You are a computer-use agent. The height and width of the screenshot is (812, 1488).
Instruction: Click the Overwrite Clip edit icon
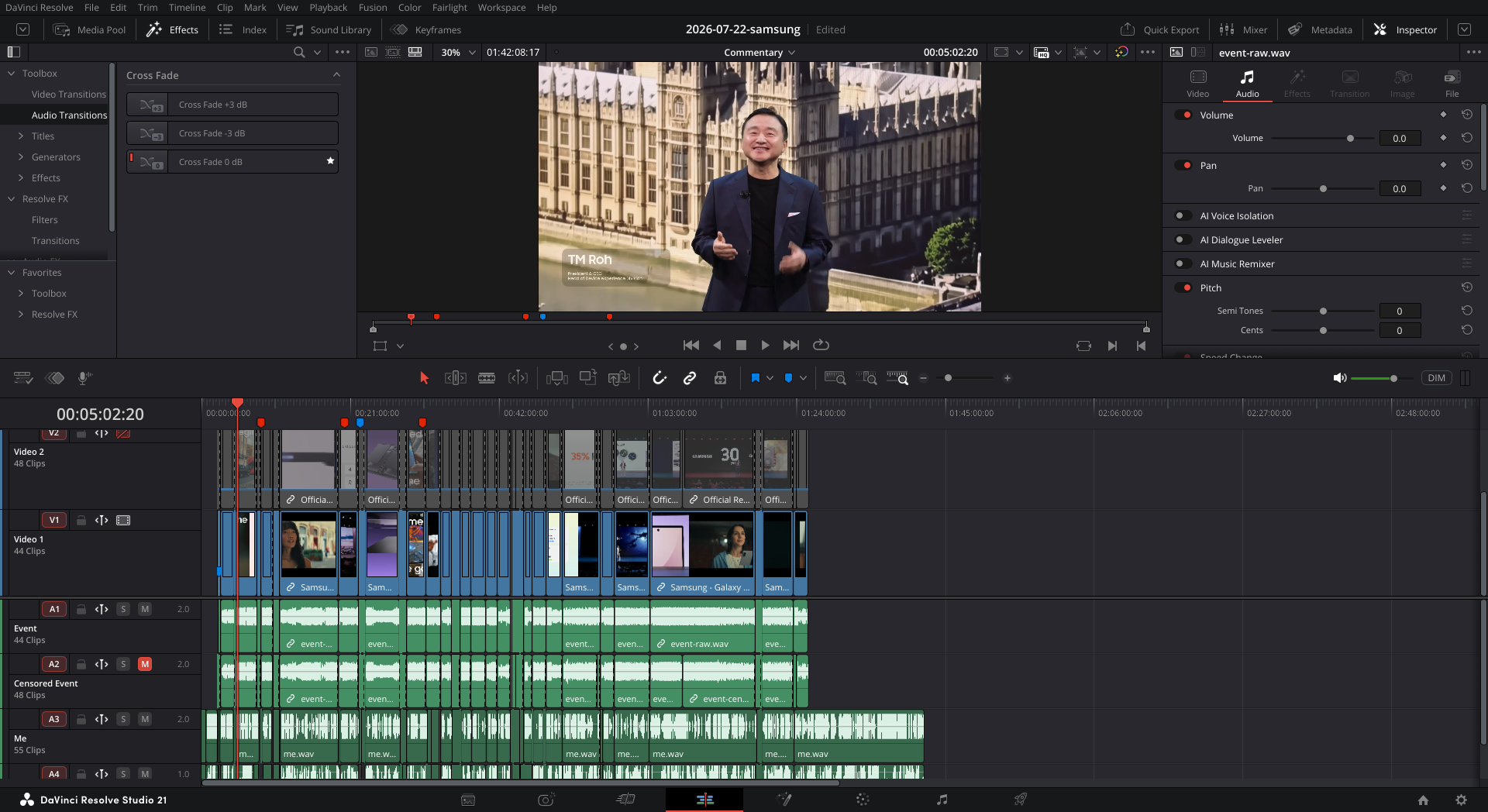[588, 378]
